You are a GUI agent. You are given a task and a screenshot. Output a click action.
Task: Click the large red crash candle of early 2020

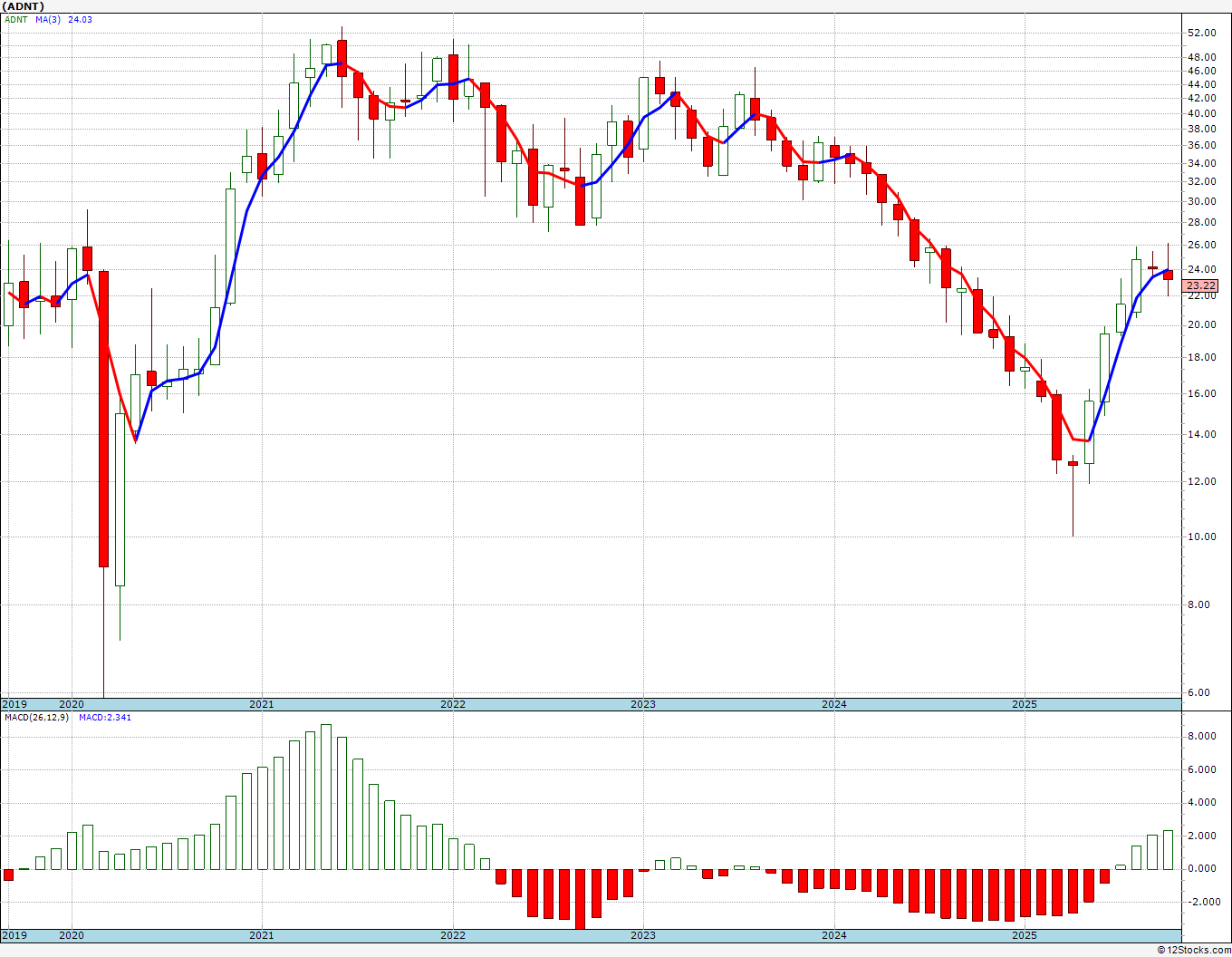[x=103, y=419]
